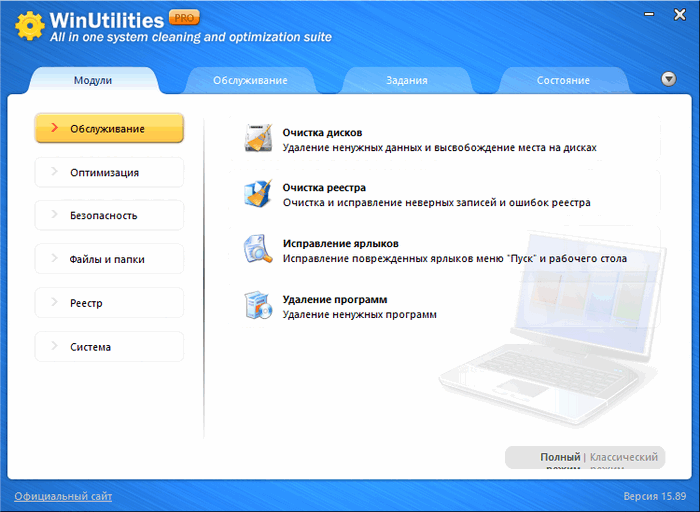
Task: Click the chevron next to Система
Action: [x=54, y=346]
